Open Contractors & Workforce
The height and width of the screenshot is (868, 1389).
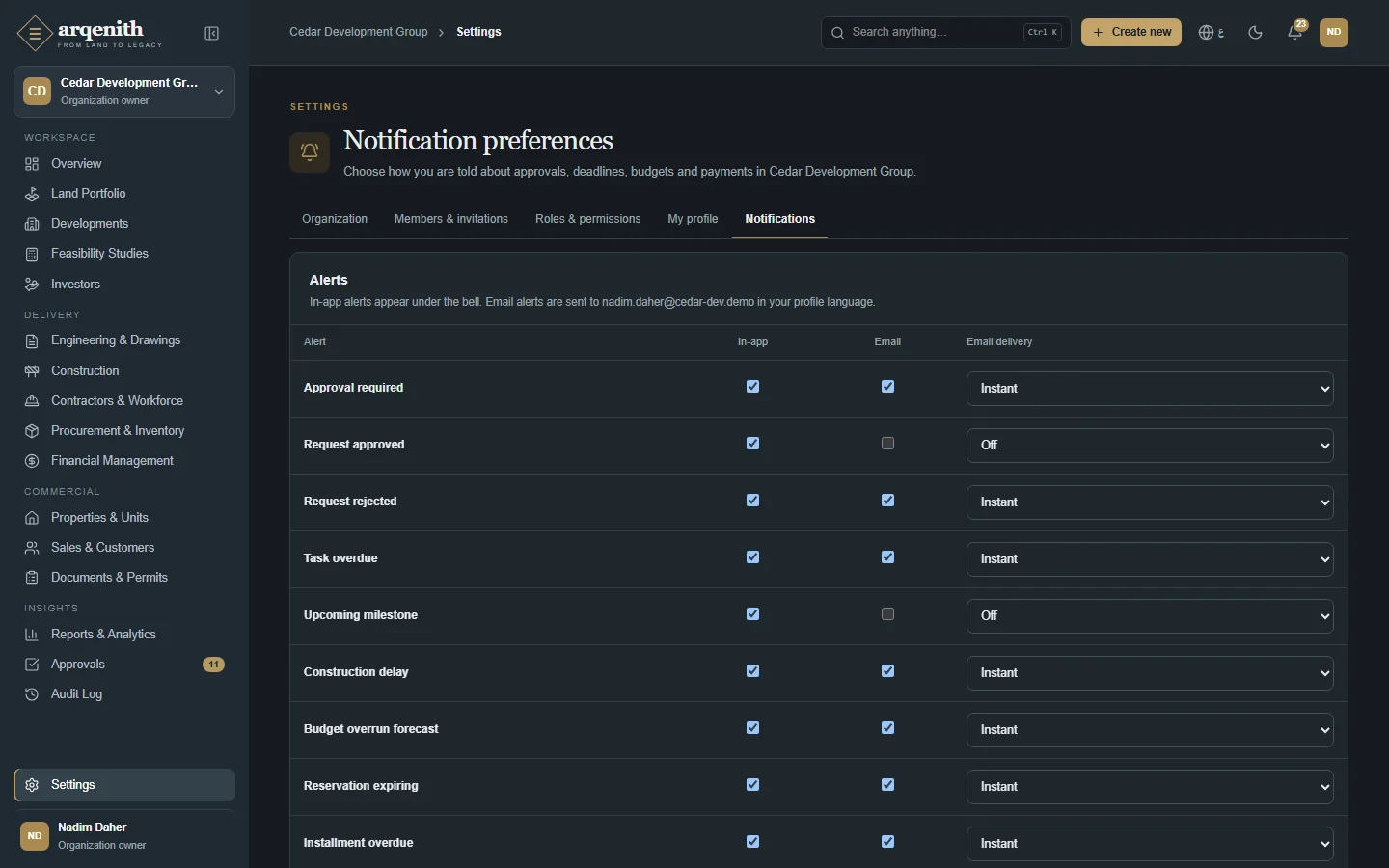click(124, 401)
